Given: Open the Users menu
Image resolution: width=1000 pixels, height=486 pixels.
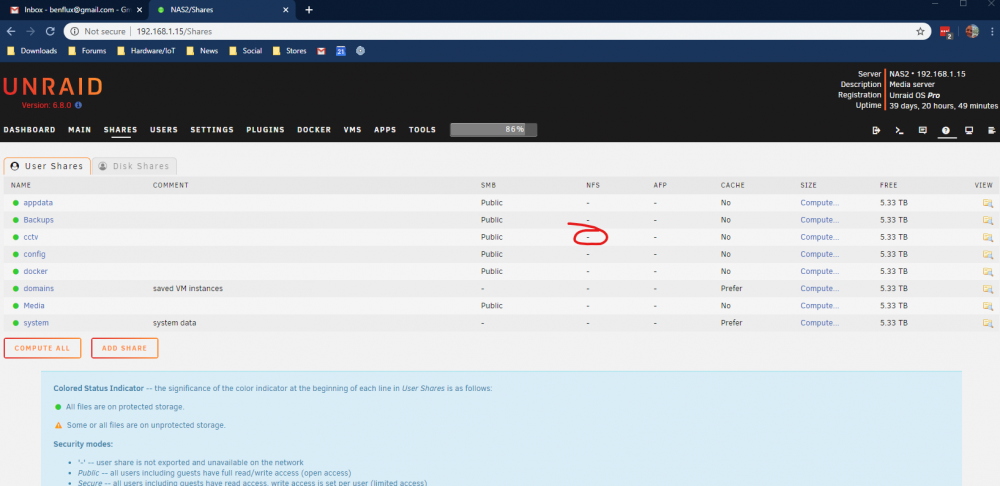Looking at the screenshot, I should pyautogui.click(x=164, y=130).
